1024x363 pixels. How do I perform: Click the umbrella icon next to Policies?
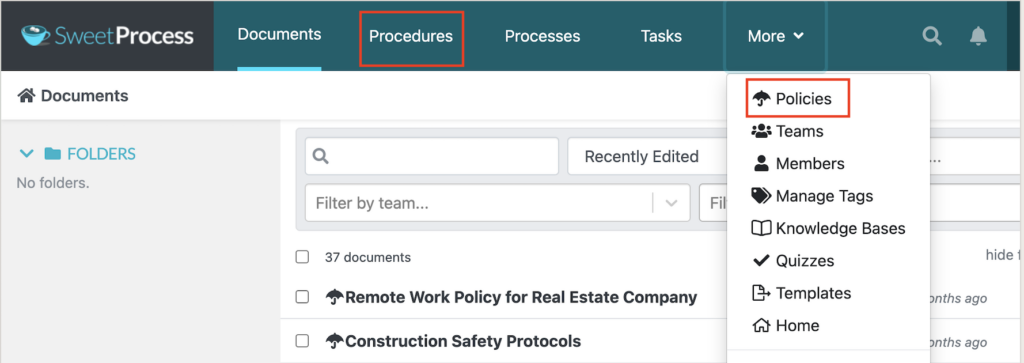point(761,99)
